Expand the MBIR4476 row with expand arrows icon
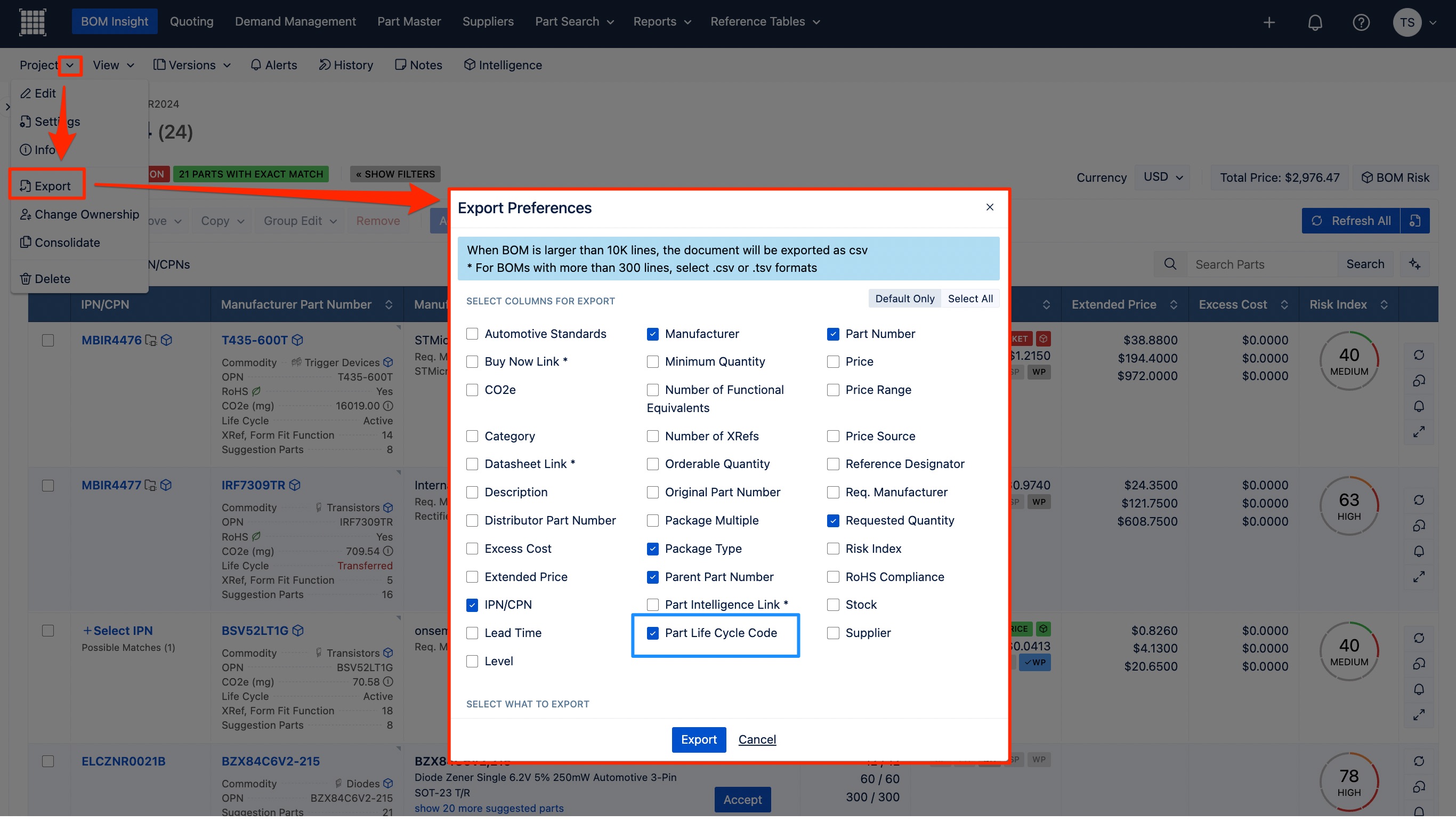Screen dimensions: 1456x838 tap(1419, 431)
